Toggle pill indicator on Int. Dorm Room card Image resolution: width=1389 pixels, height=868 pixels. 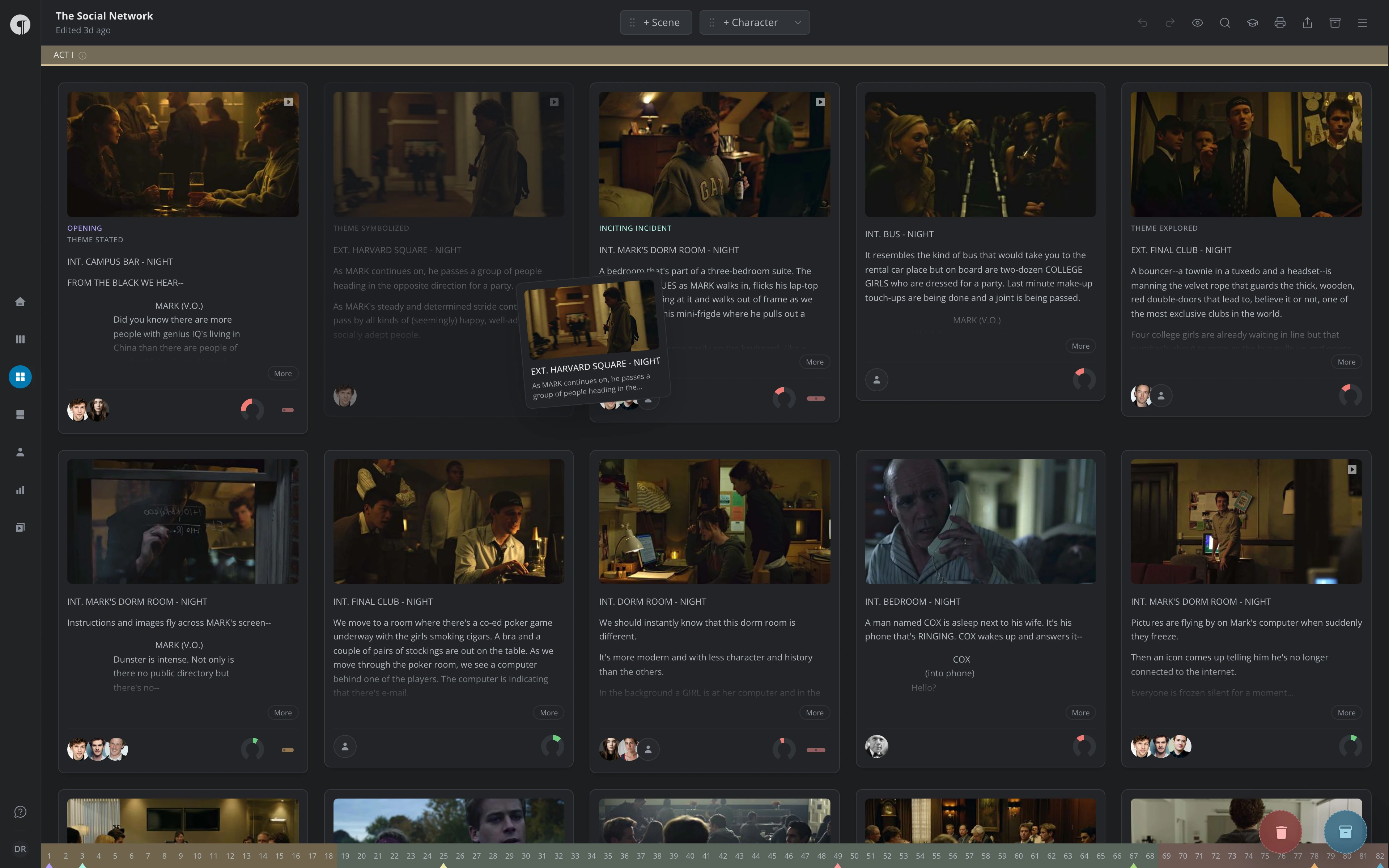(x=816, y=750)
